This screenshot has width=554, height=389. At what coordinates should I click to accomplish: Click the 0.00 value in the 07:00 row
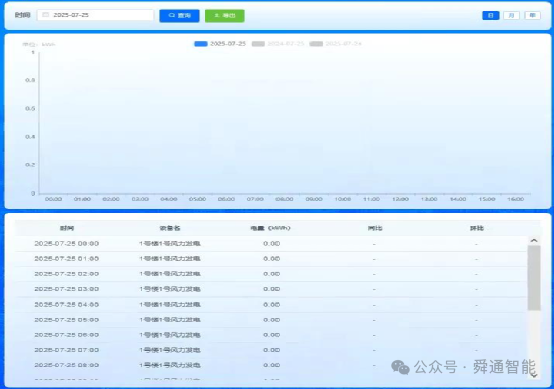271,350
